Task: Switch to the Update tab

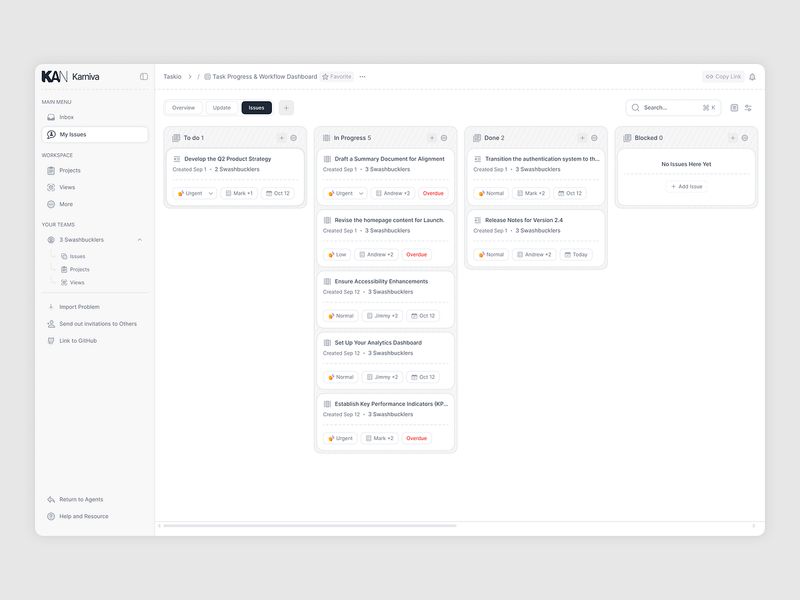Action: coord(221,108)
